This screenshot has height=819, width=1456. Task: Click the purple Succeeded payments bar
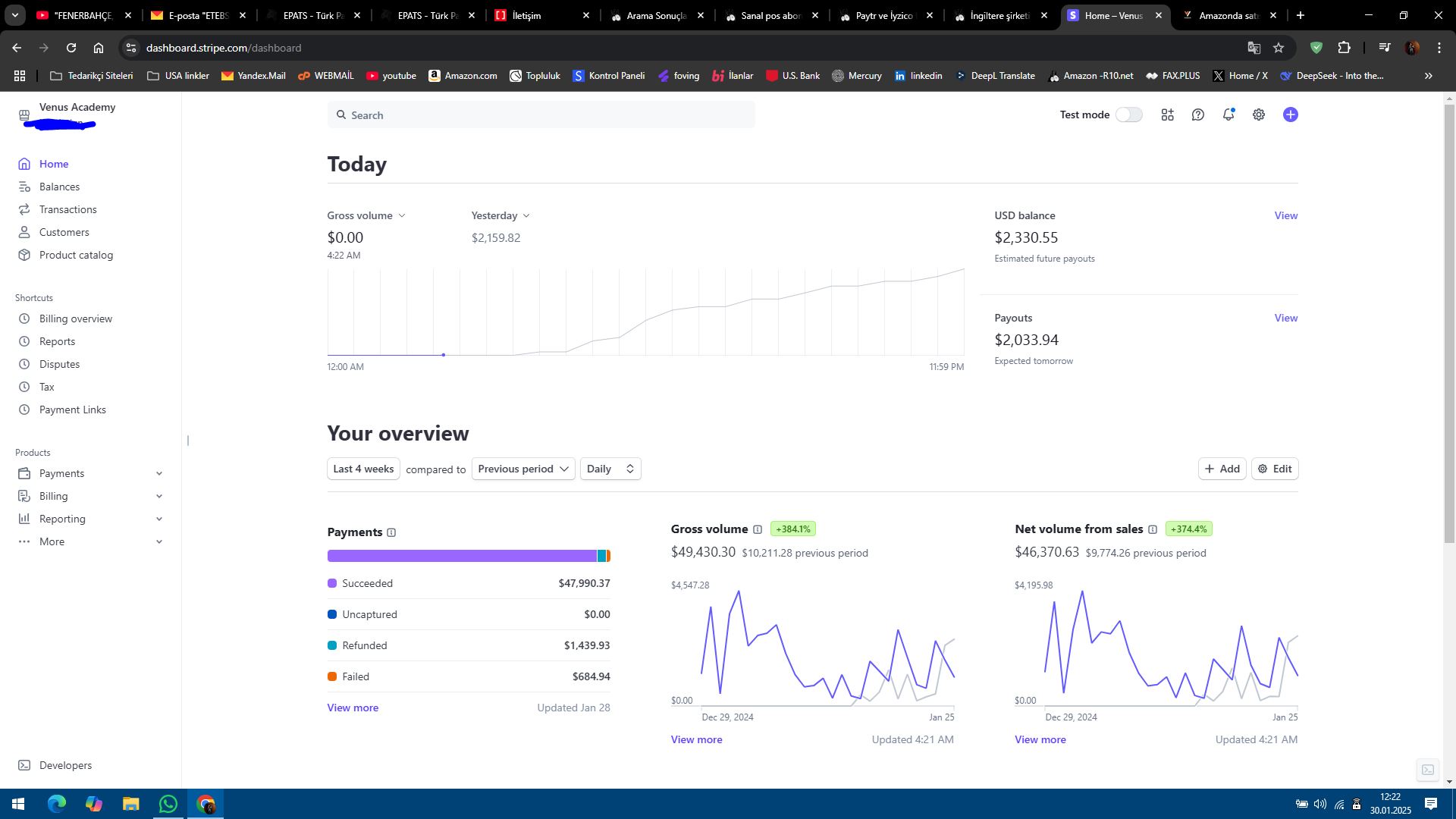click(462, 556)
